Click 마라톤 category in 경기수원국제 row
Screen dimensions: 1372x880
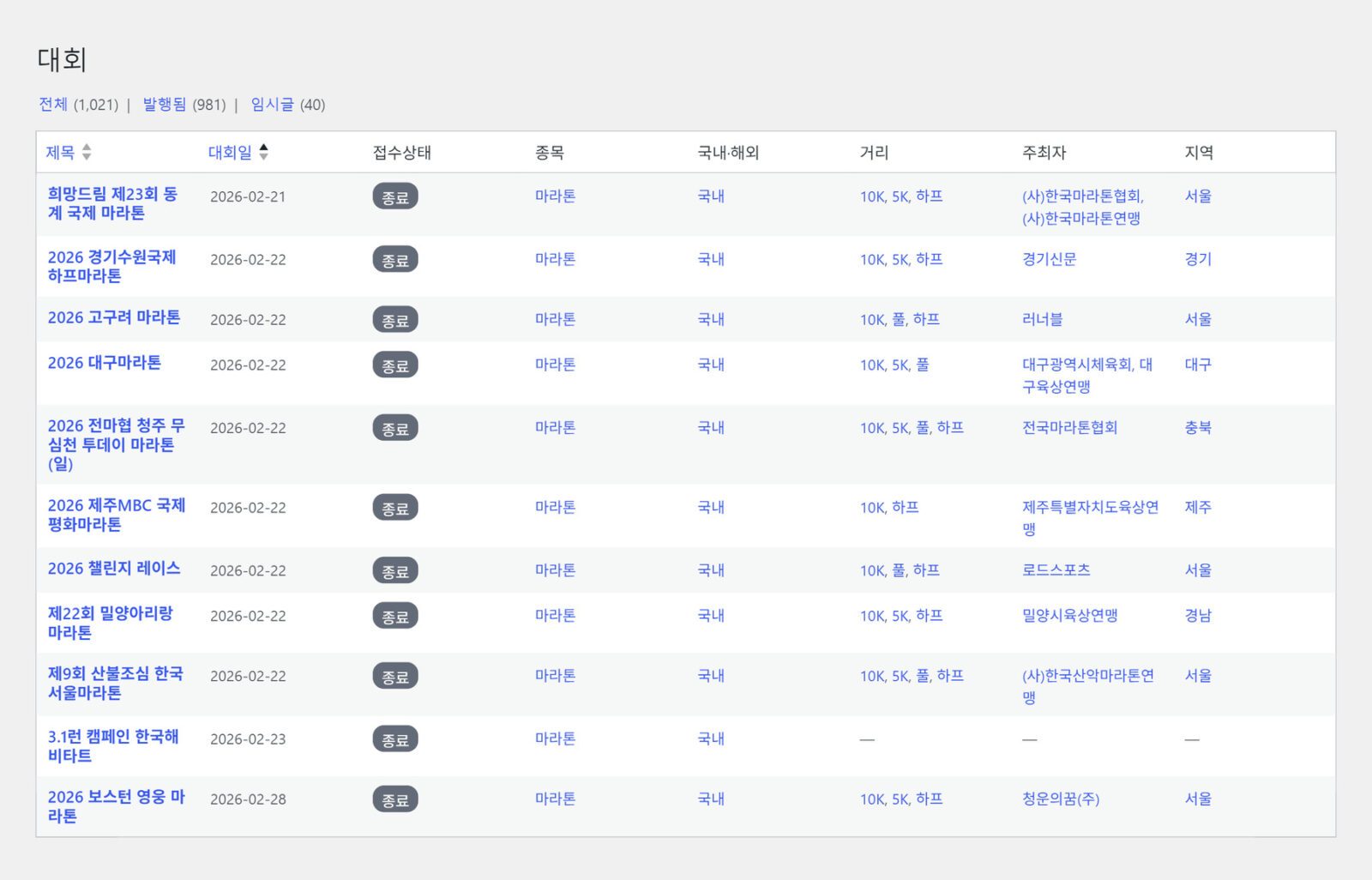tap(556, 259)
